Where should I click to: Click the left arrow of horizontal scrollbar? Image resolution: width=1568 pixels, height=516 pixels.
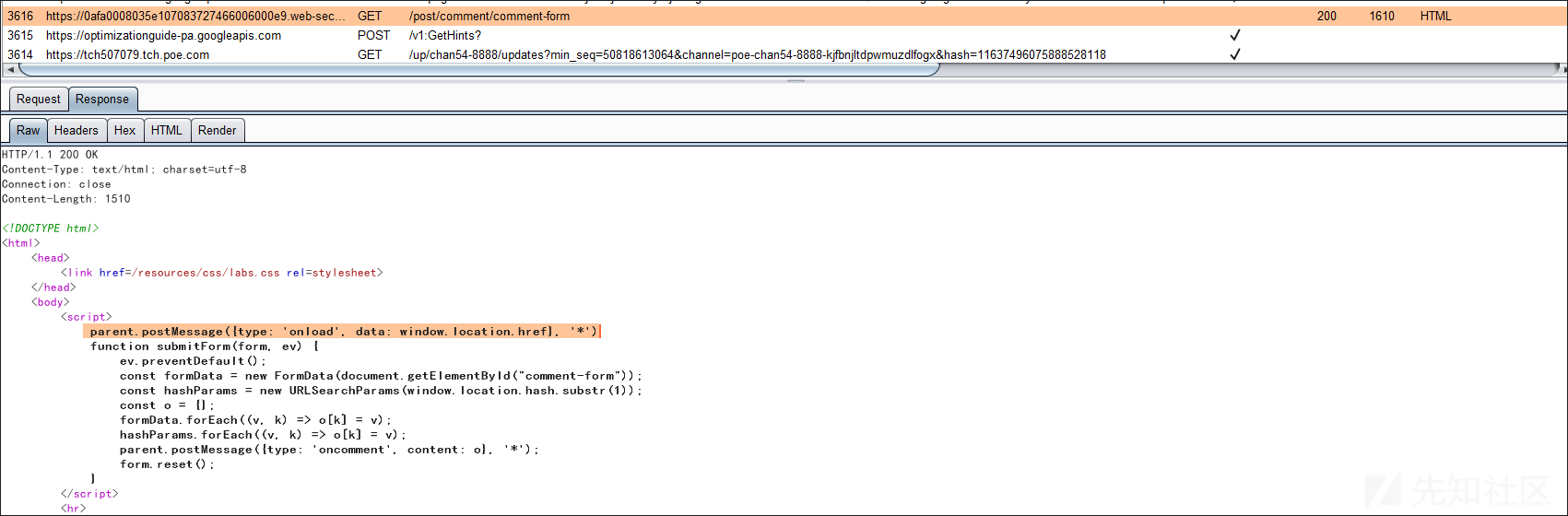click(10, 69)
